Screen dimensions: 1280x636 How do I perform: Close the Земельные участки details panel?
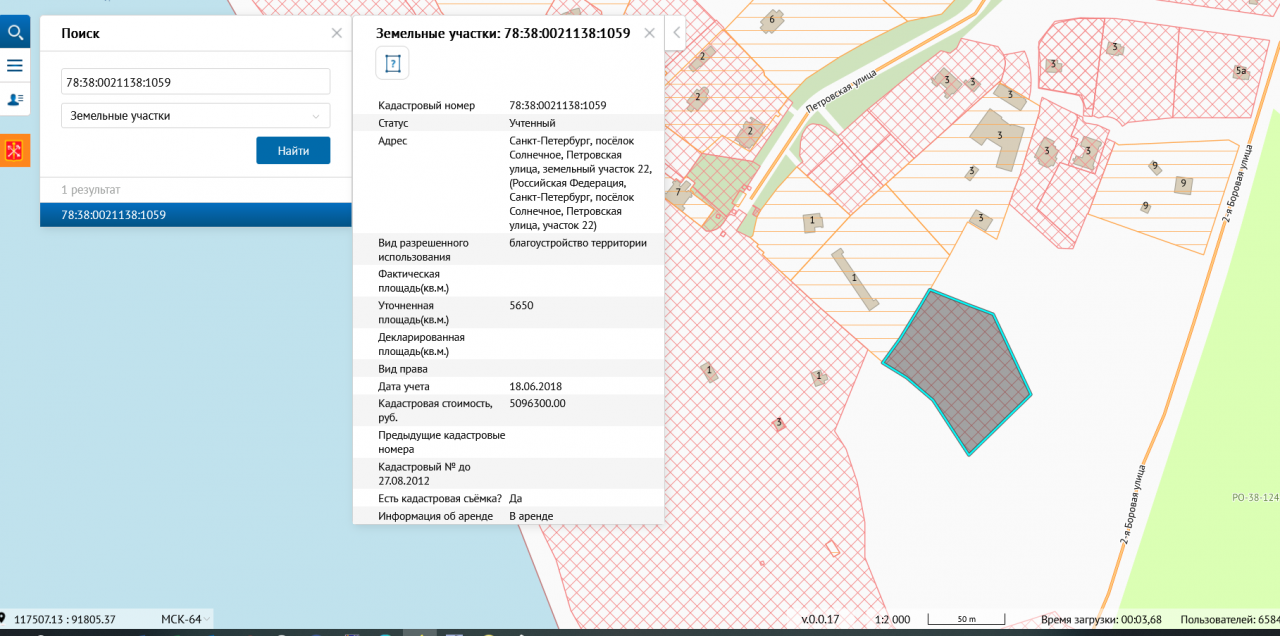tap(649, 33)
